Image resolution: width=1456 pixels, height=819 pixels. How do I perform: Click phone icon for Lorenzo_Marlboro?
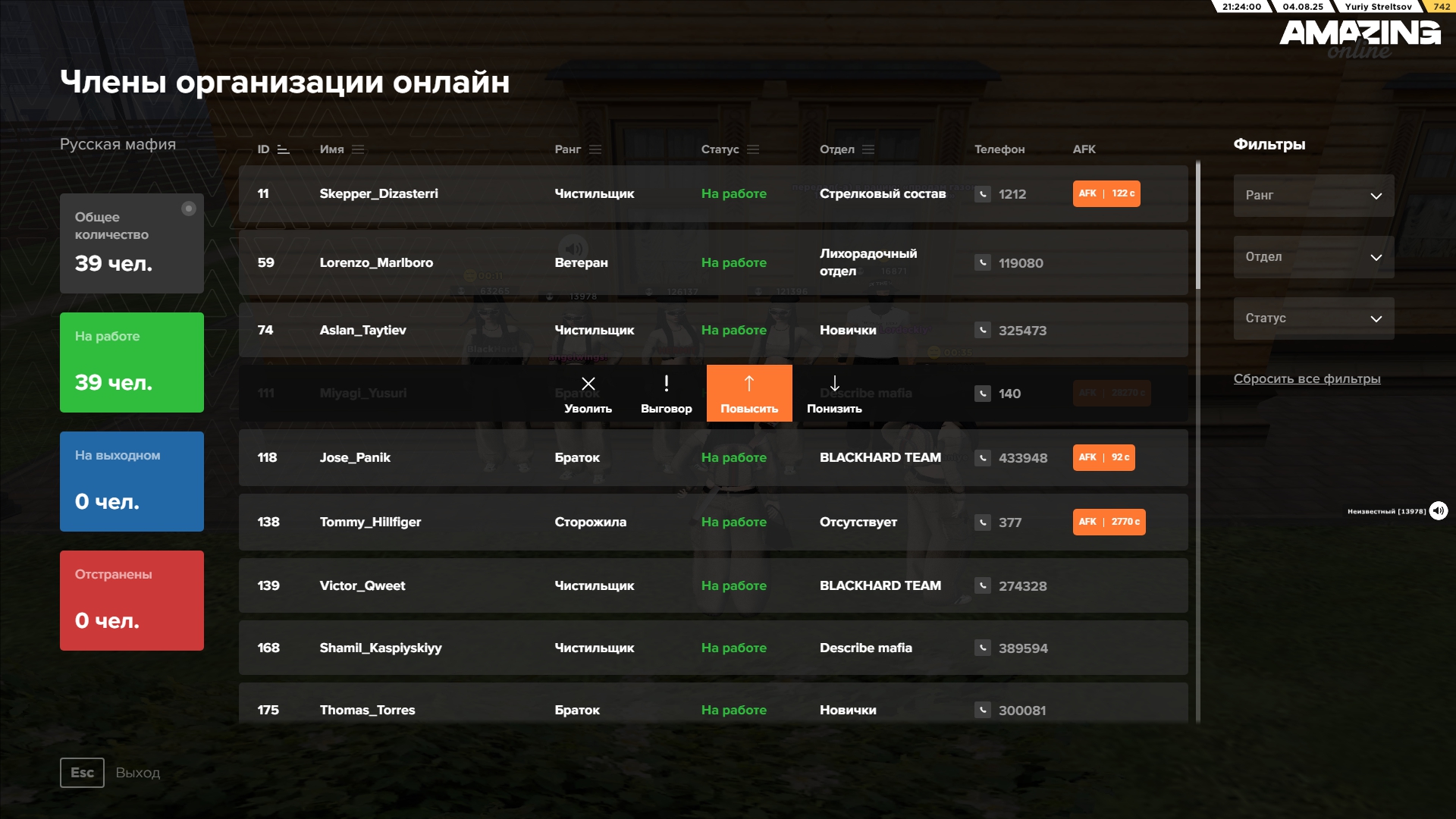983,263
